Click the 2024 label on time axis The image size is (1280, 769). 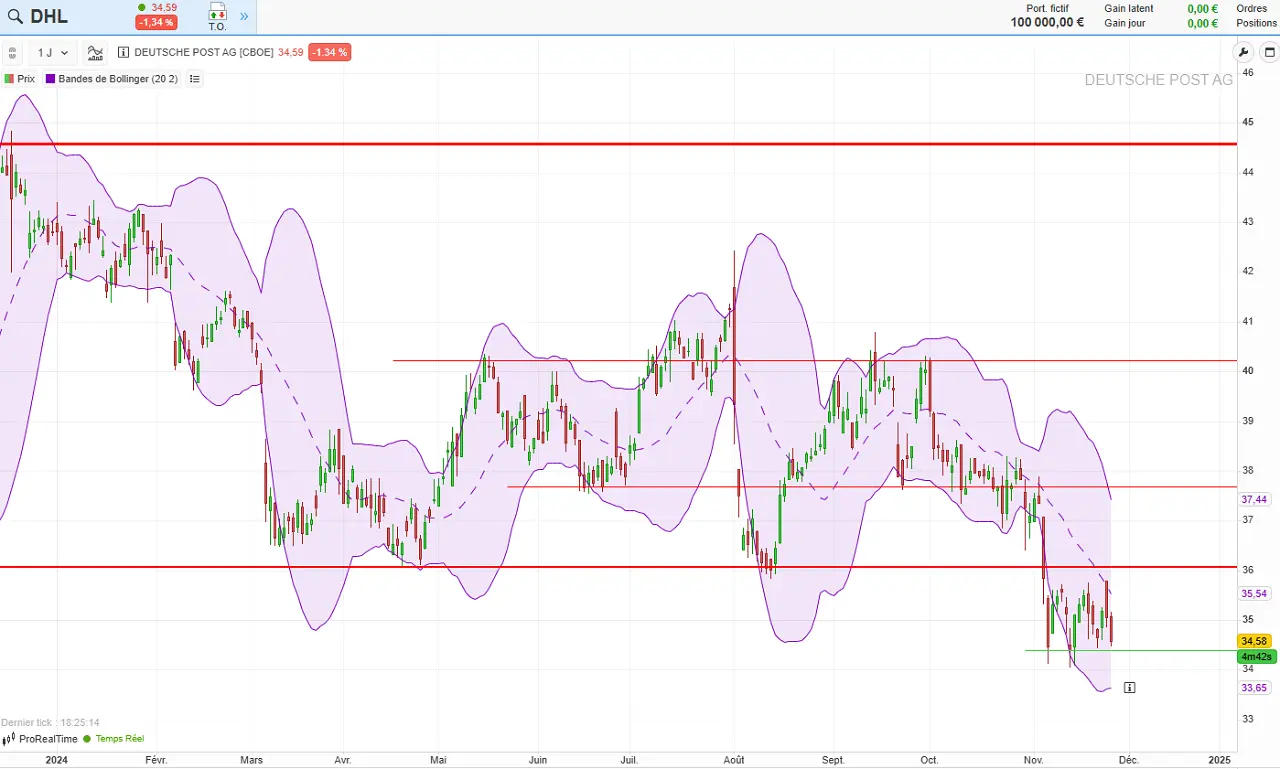click(57, 760)
